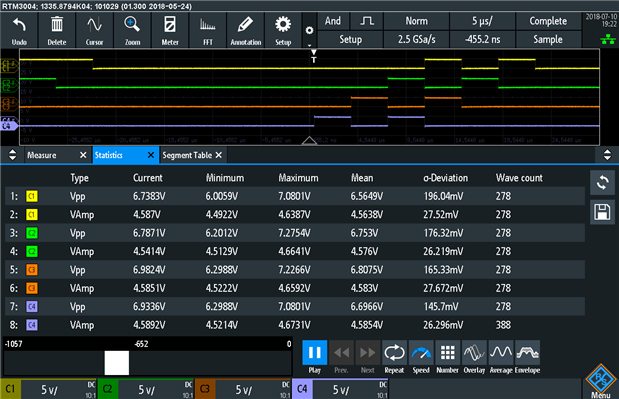The width and height of the screenshot is (619, 399).
Task: Close the Segment Table tab
Action: tap(219, 155)
